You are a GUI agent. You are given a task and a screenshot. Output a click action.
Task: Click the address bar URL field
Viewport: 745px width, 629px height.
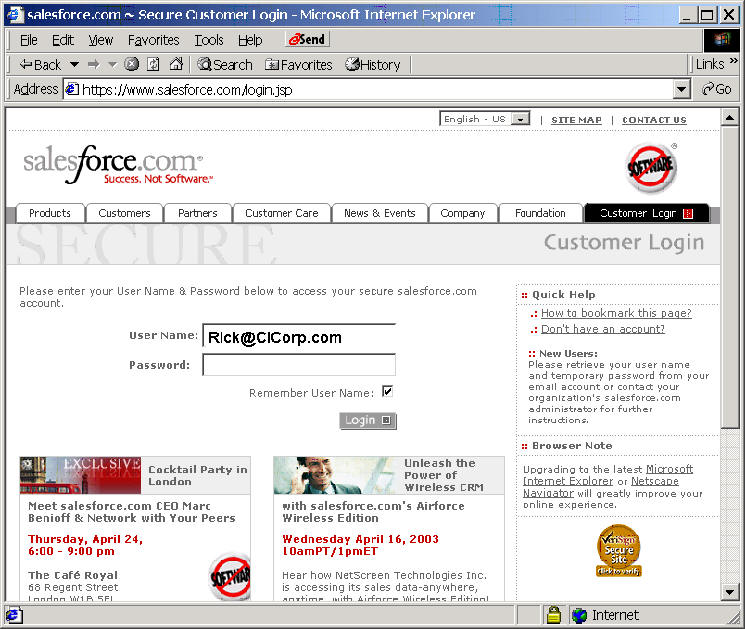(x=368, y=89)
